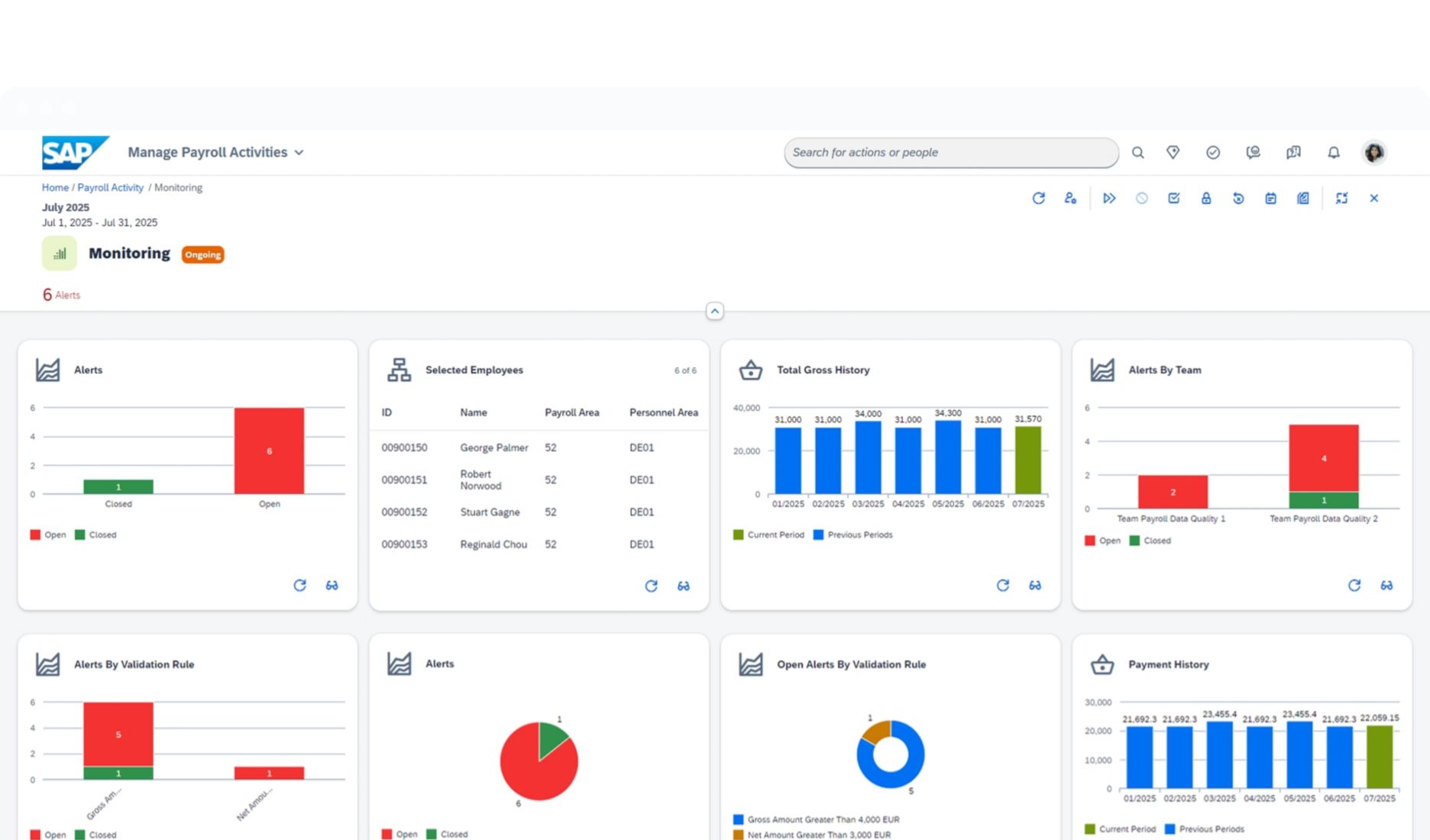Click the undo/revert payroll icon in toolbar
This screenshot has height=840, width=1430.
point(1237,198)
